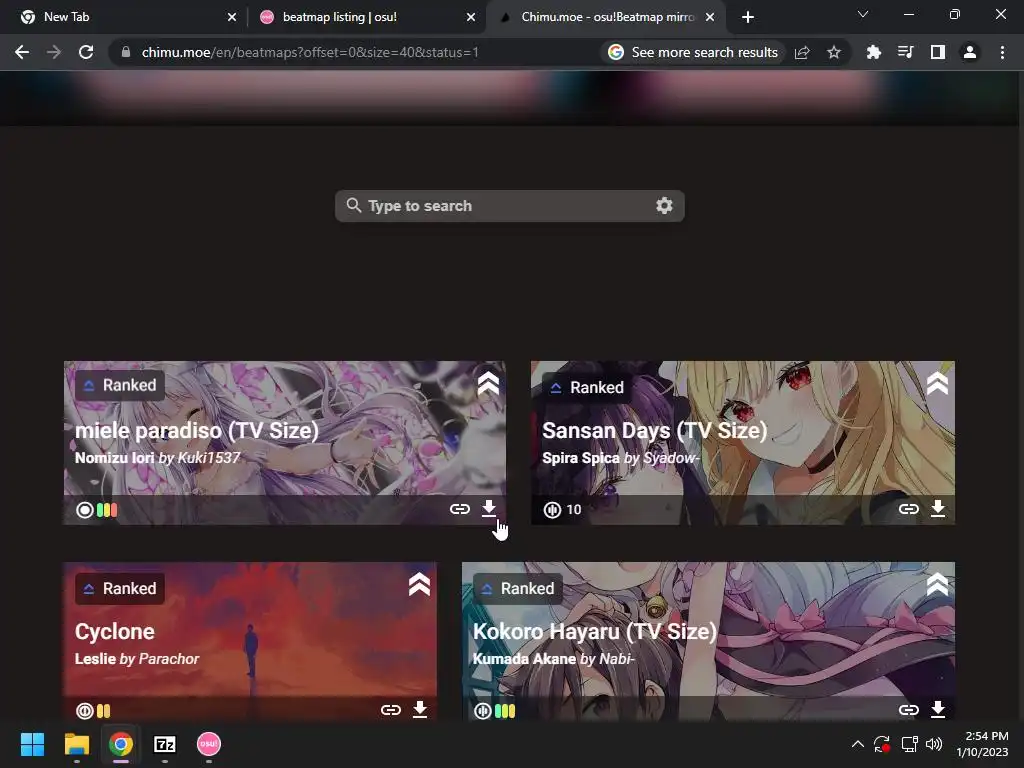Download the Cyclone beatmap
Image resolution: width=1024 pixels, height=768 pixels.
420,709
